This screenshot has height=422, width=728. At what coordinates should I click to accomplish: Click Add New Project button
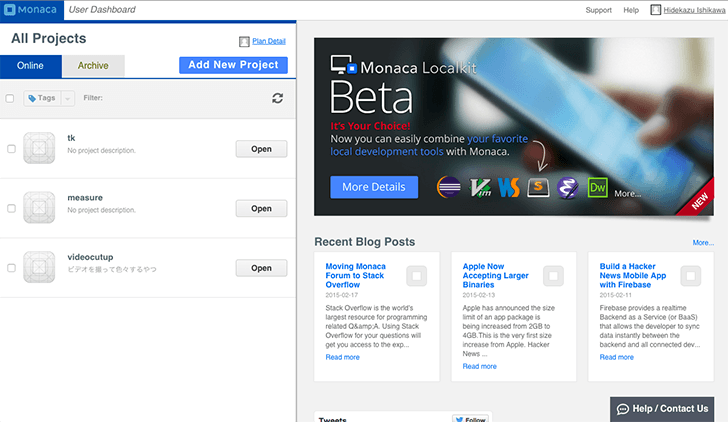point(234,65)
